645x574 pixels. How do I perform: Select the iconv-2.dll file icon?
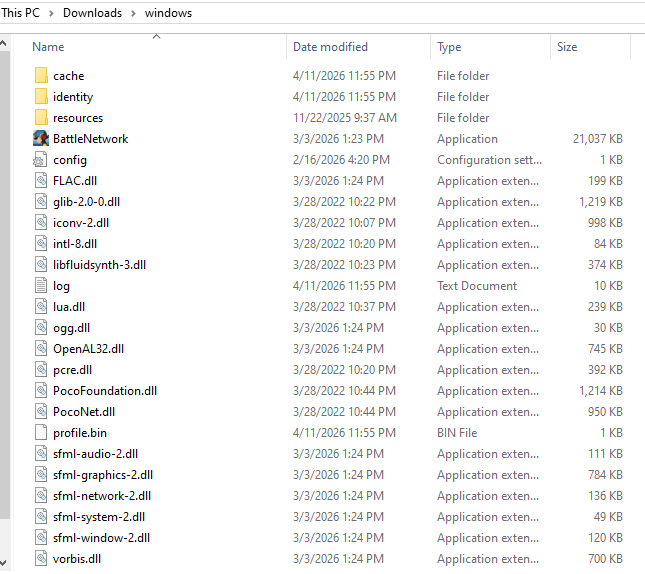(41, 223)
